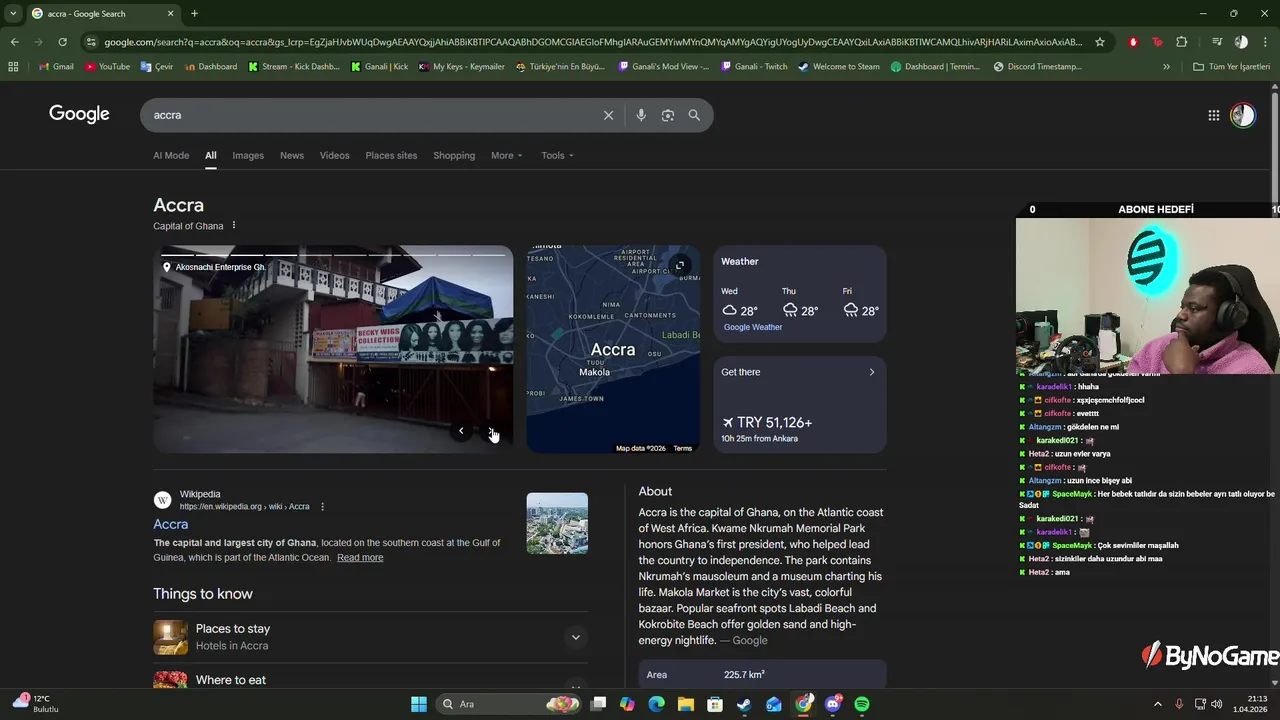Open Google Lens image search icon
This screenshot has height=720, width=1280.
668,115
